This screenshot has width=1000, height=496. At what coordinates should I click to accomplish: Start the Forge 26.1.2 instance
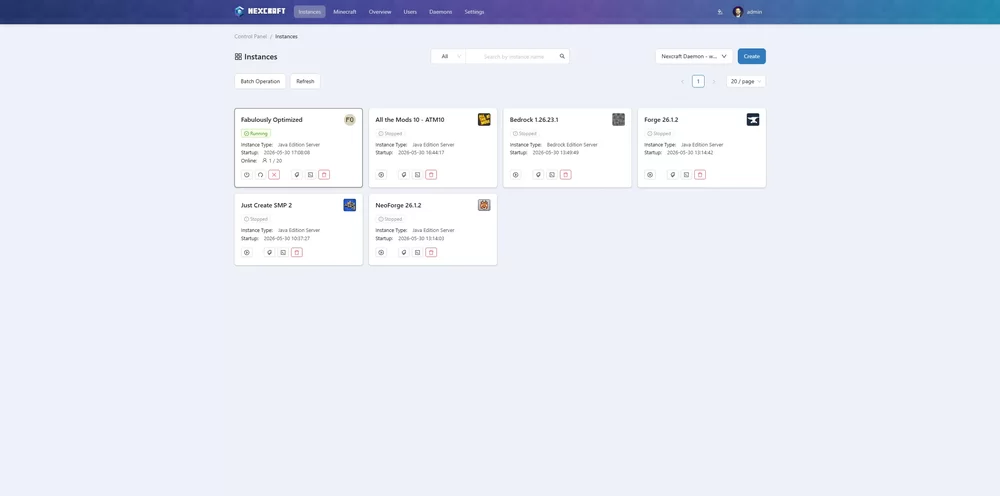point(650,175)
